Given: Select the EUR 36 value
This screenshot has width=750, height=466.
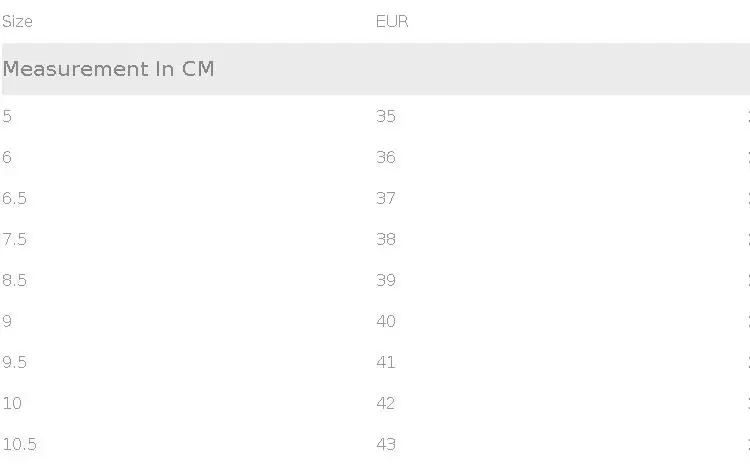Looking at the screenshot, I should tap(386, 157).
